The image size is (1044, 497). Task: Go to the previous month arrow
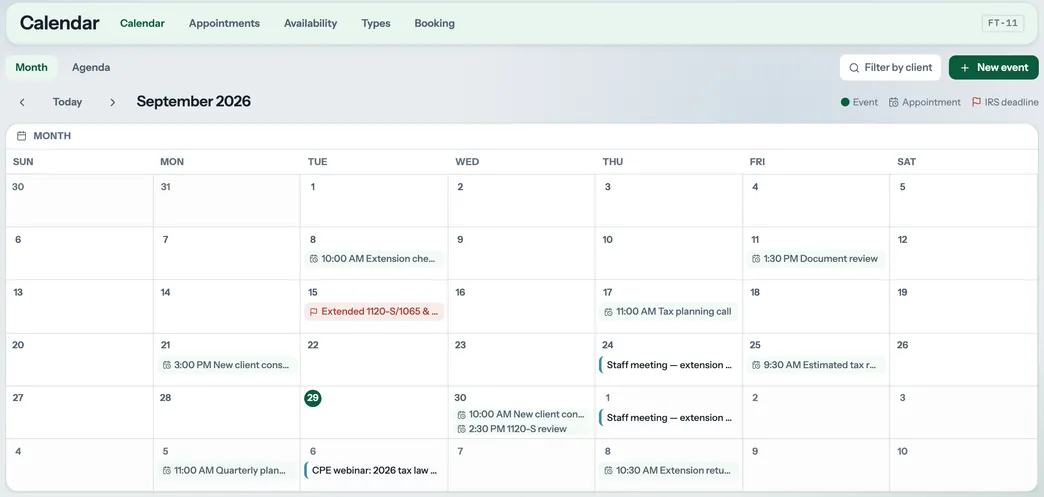pyautogui.click(x=22, y=102)
